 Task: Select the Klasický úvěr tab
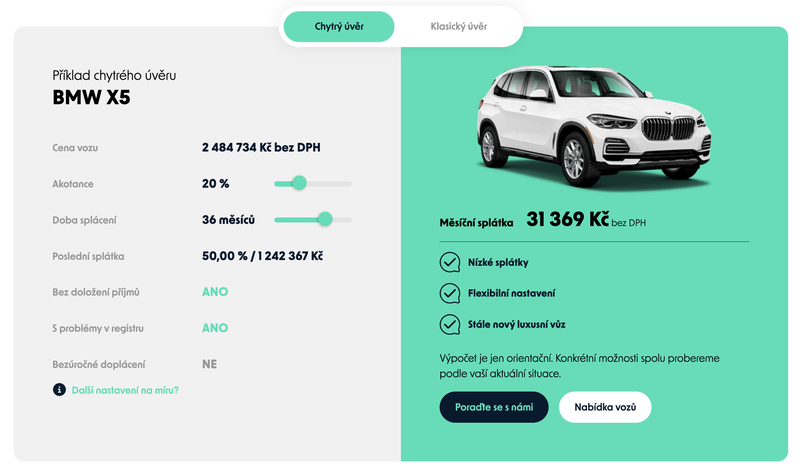pyautogui.click(x=458, y=26)
